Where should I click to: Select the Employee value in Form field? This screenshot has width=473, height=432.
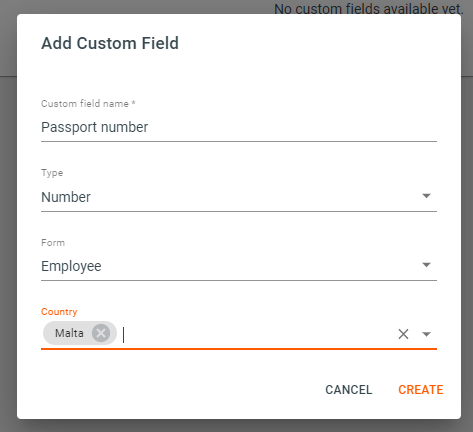click(x=71, y=266)
